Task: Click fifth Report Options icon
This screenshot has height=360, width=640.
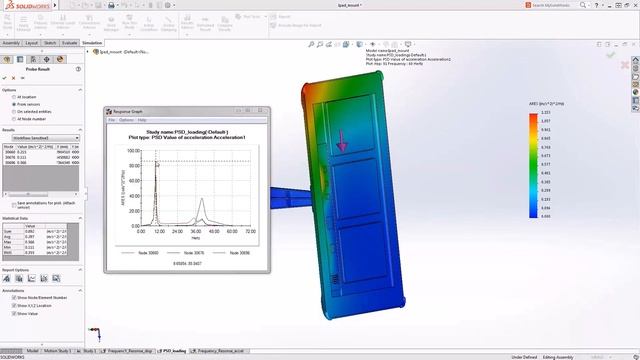Action: (56, 278)
